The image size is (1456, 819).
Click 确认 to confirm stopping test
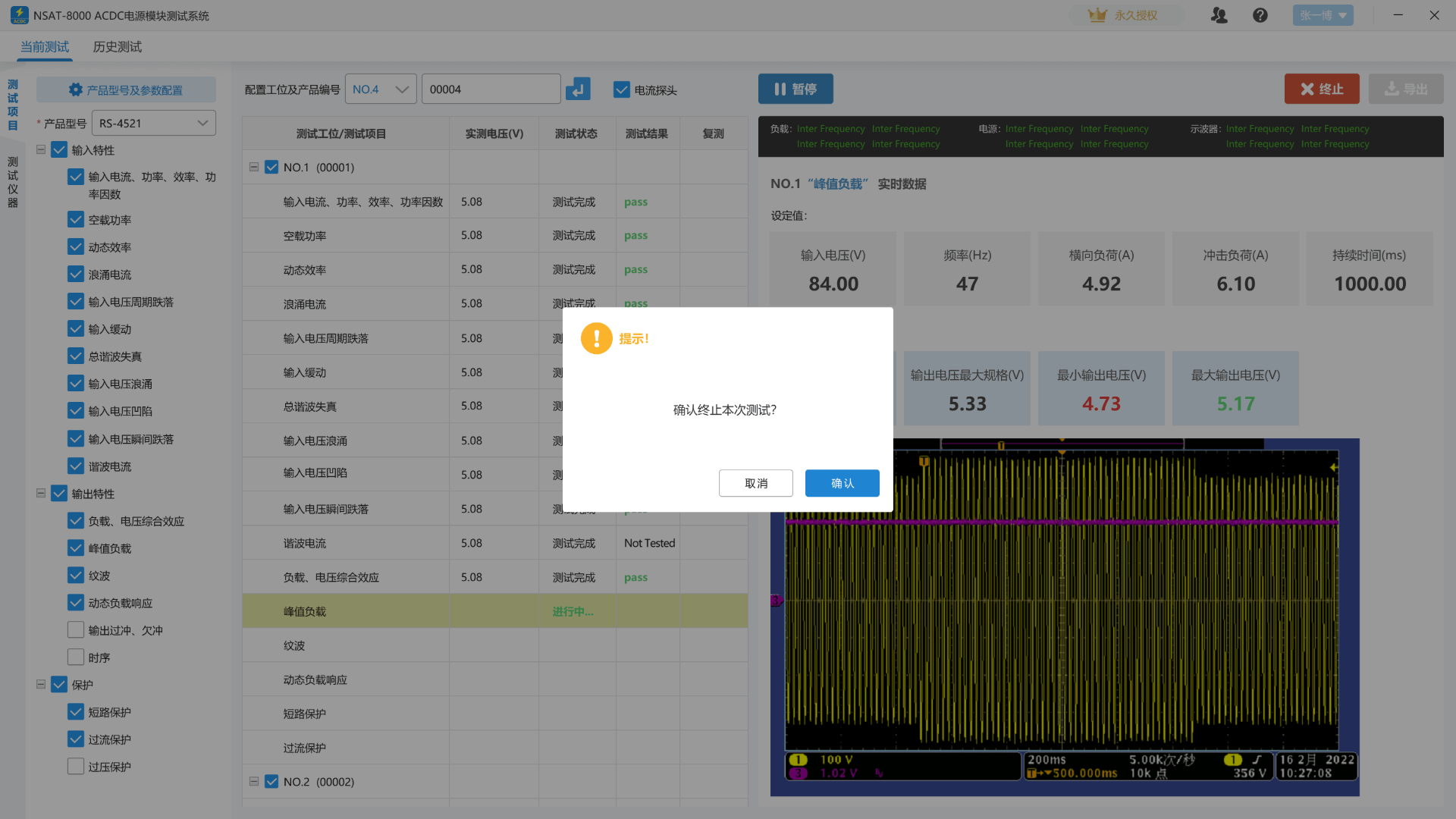(x=842, y=483)
